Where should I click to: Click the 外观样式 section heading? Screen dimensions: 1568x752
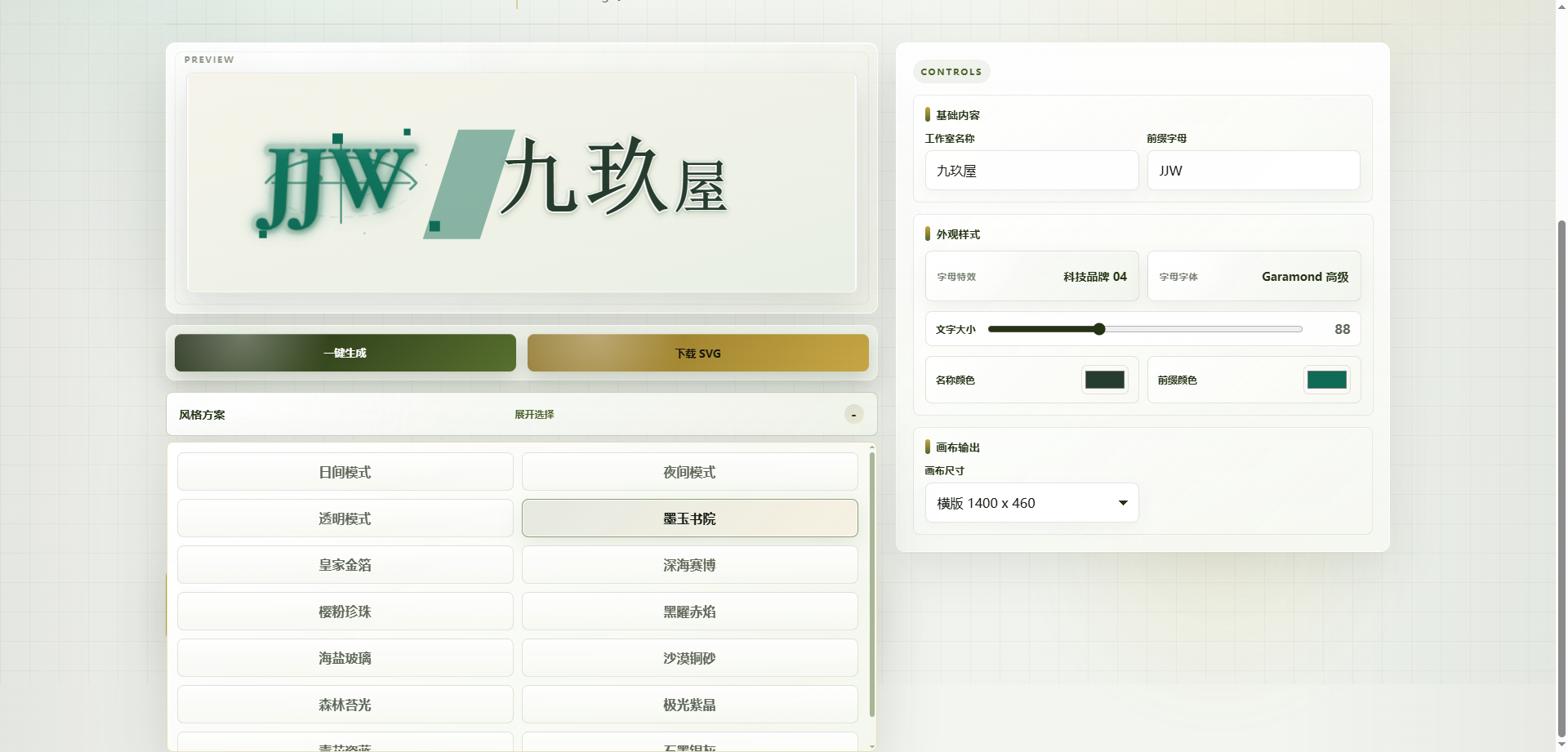pyautogui.click(x=957, y=234)
